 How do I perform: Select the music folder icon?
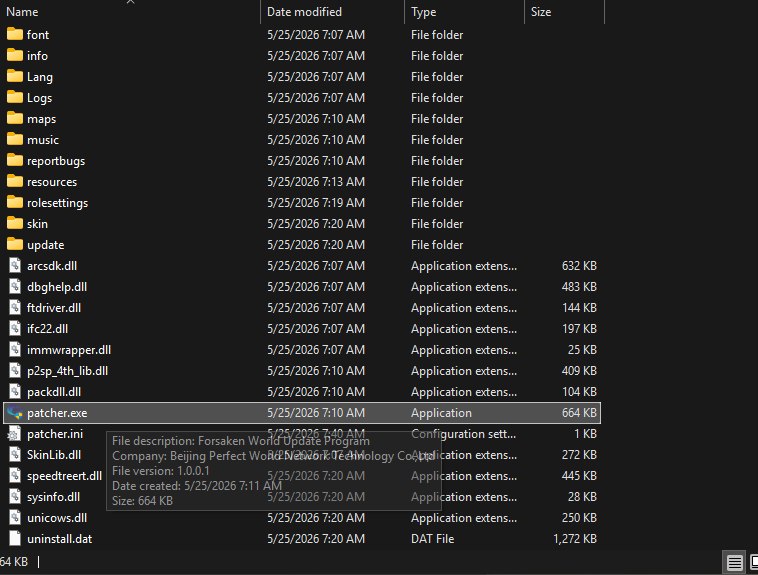point(15,139)
